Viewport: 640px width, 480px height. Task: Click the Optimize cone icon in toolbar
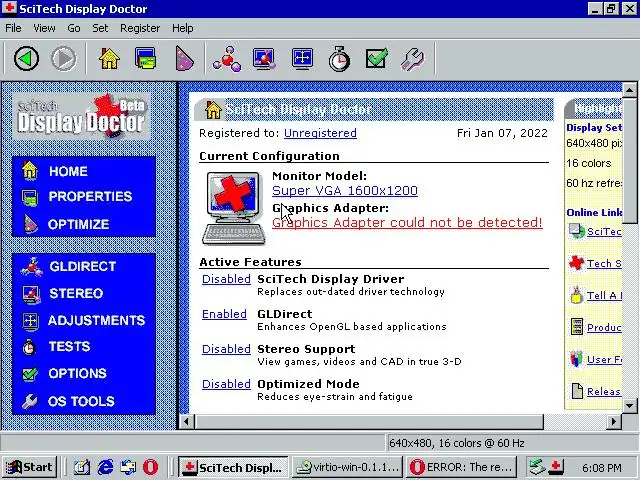tap(184, 59)
